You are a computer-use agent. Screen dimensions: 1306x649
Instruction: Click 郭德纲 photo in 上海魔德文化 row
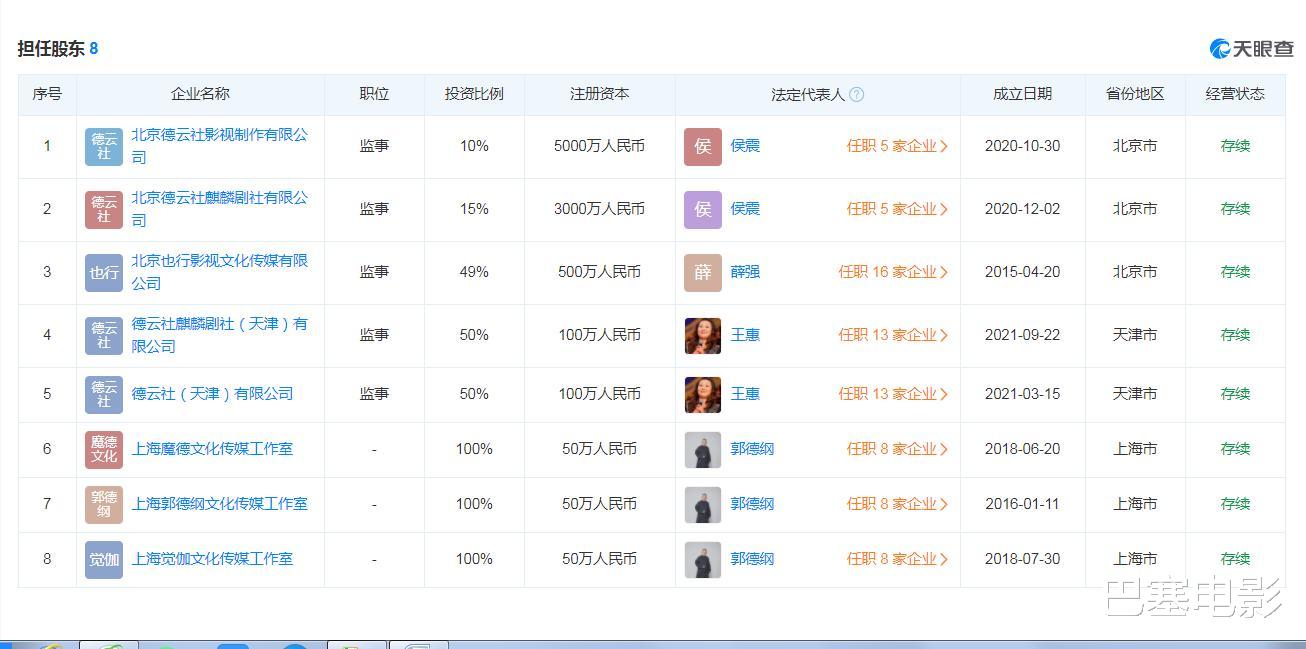[703, 449]
